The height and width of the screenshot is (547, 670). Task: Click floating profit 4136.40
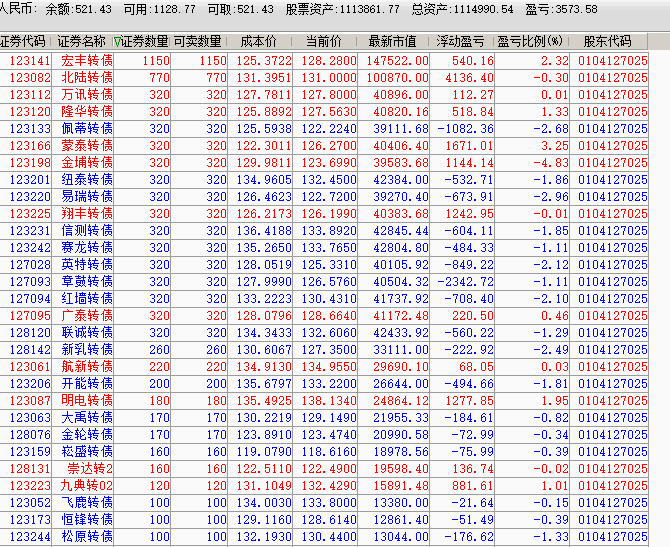[x=469, y=78]
